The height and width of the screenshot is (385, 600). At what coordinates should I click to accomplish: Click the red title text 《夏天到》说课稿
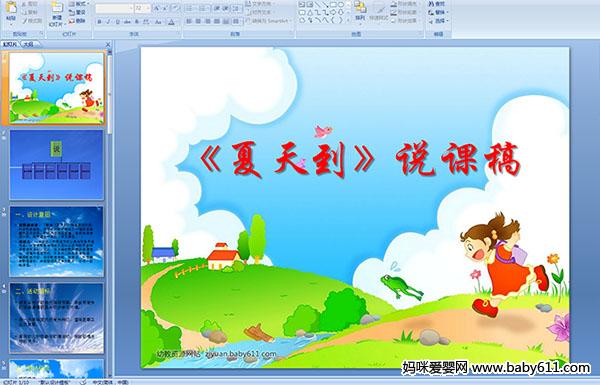[360, 160]
